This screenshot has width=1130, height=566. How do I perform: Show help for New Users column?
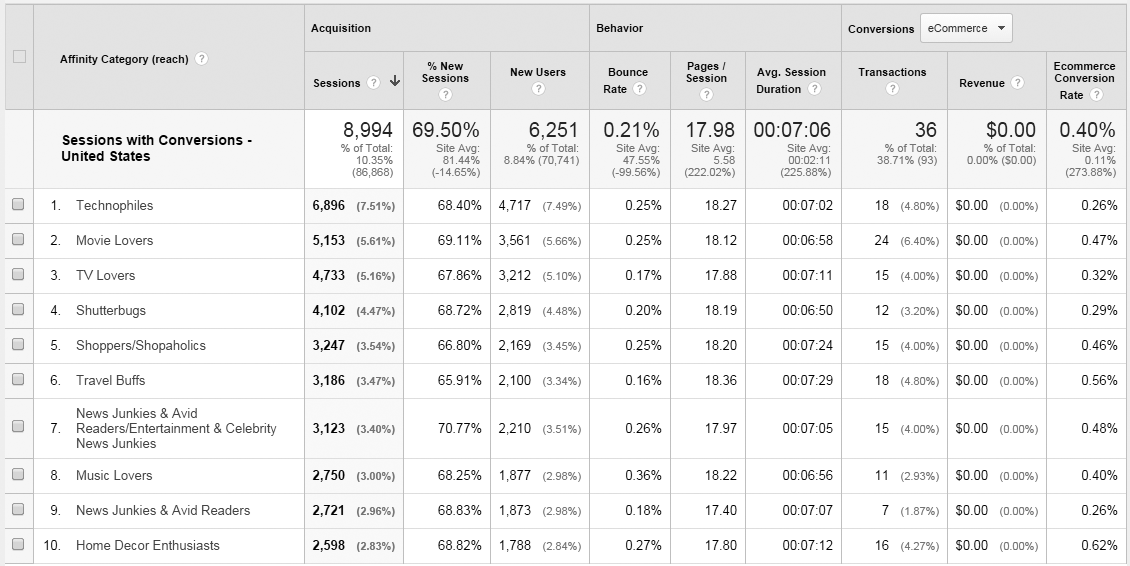[538, 89]
